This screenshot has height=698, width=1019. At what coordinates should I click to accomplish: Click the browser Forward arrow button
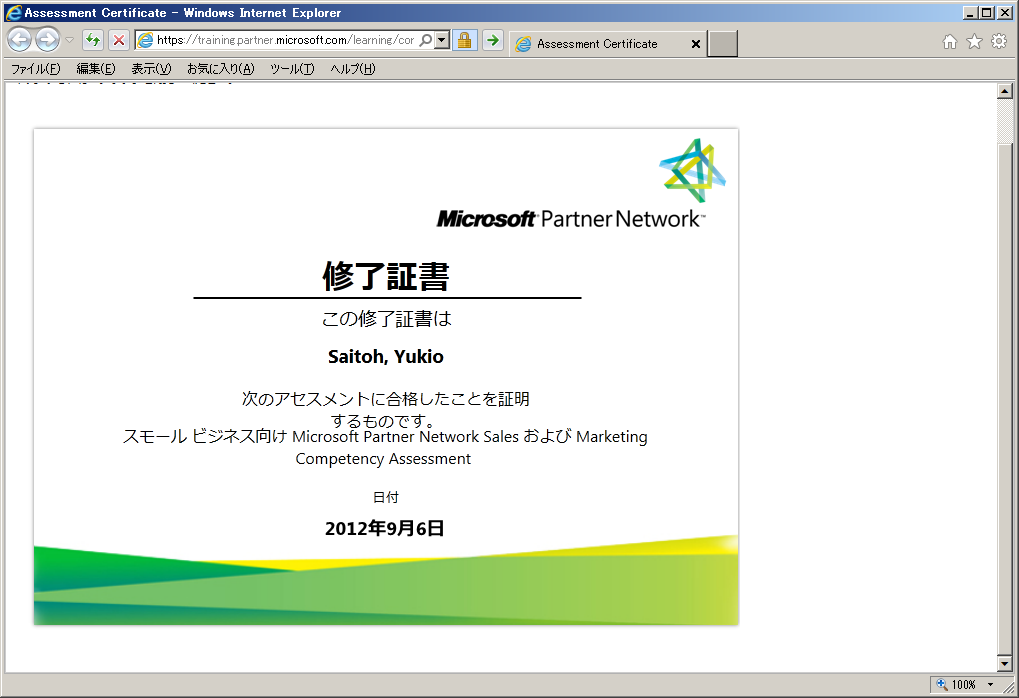coord(47,40)
